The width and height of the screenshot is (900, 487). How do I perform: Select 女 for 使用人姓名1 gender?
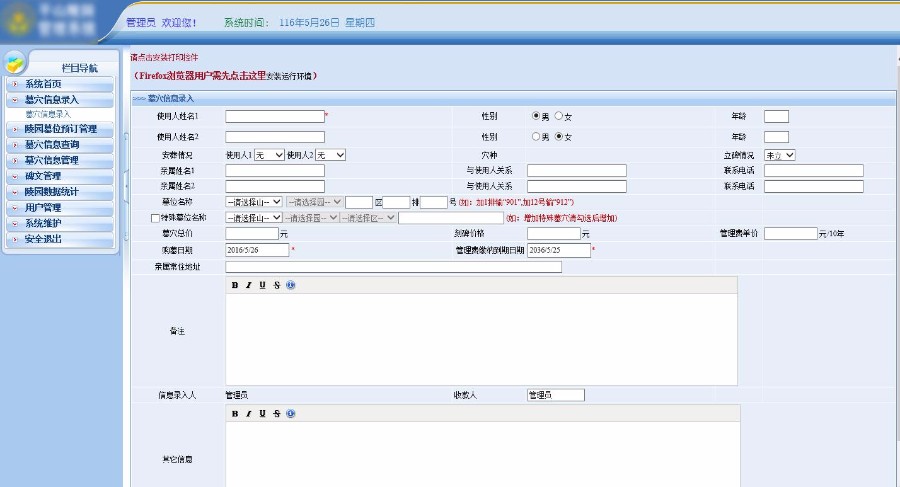558,116
